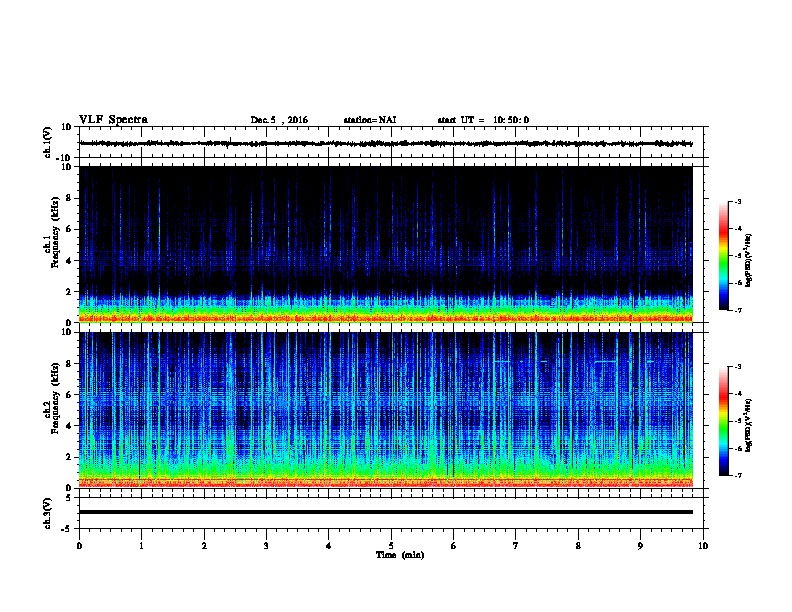Click the "8" kHz tick on ch.2 frequency axis

tap(70, 364)
